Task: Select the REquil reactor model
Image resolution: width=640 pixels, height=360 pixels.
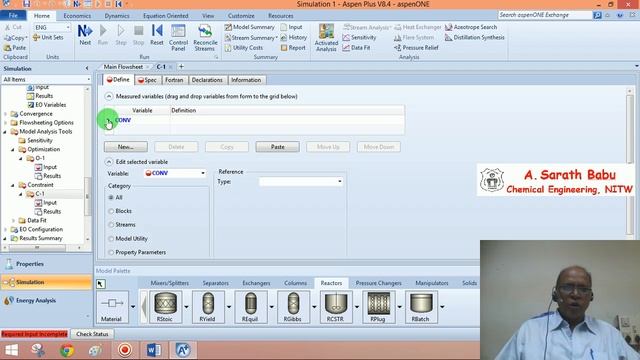Action: (x=250, y=307)
